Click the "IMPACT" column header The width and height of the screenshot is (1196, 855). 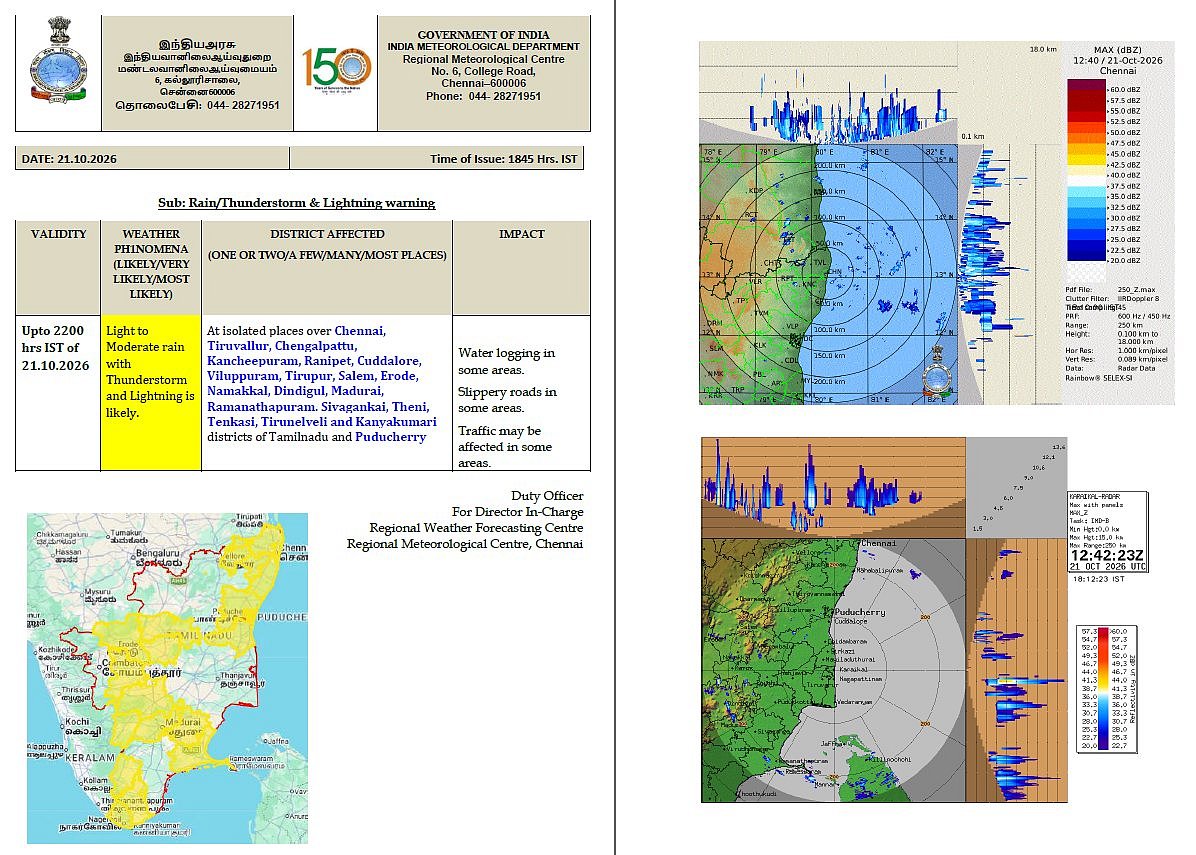click(x=522, y=234)
